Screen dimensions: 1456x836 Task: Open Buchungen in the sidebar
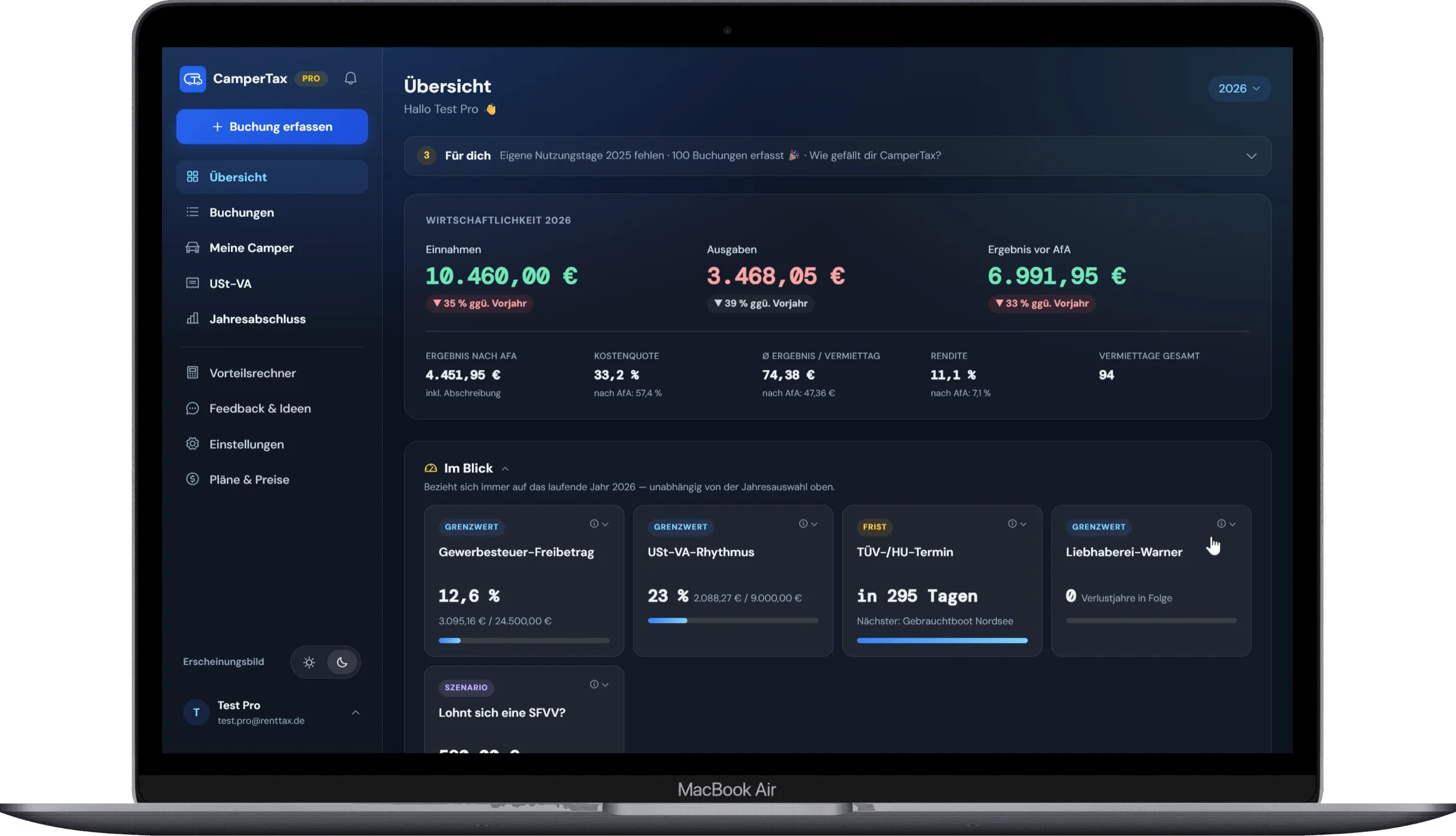272,213
